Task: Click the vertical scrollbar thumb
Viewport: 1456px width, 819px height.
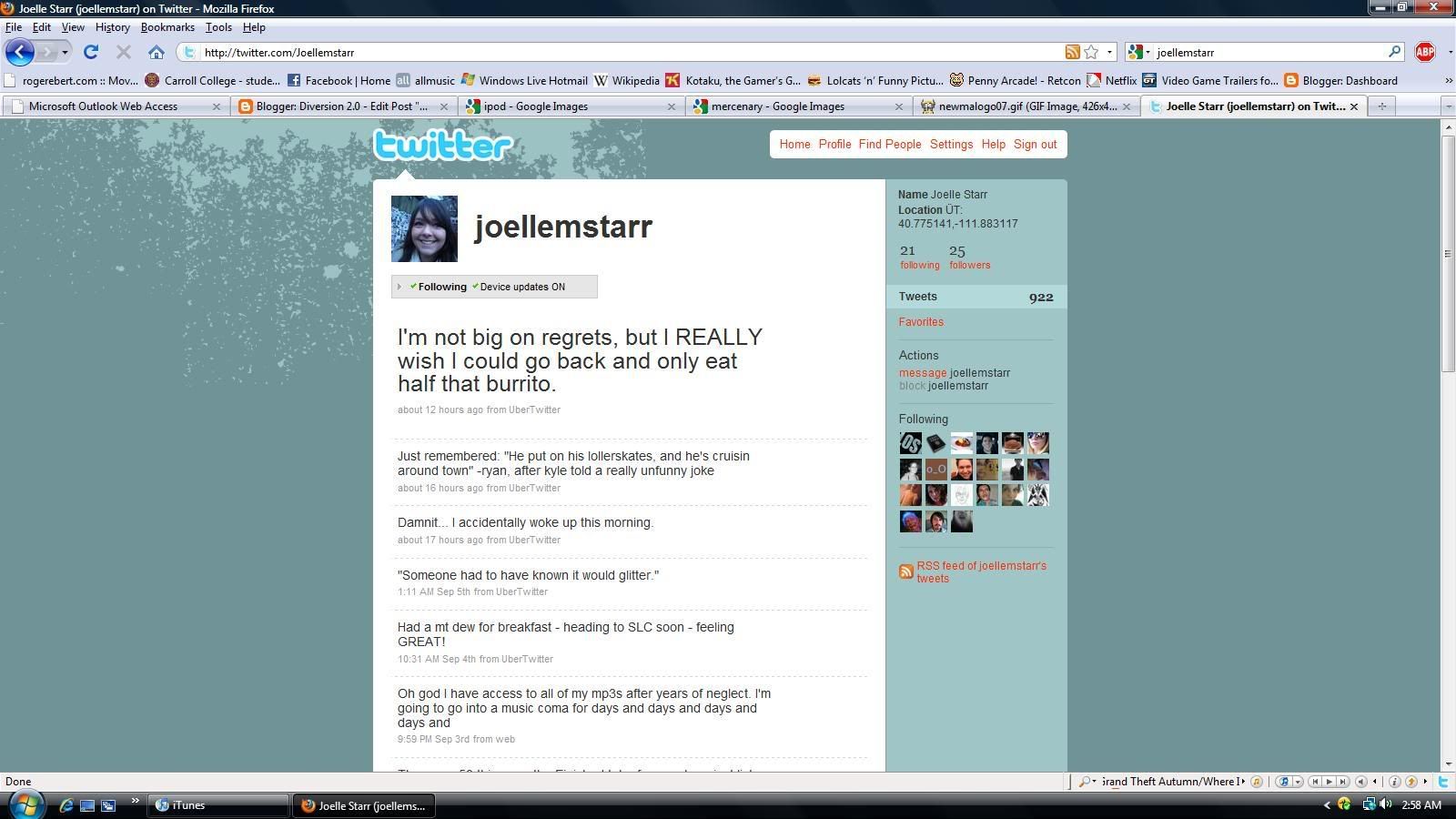Action: coord(1447,253)
